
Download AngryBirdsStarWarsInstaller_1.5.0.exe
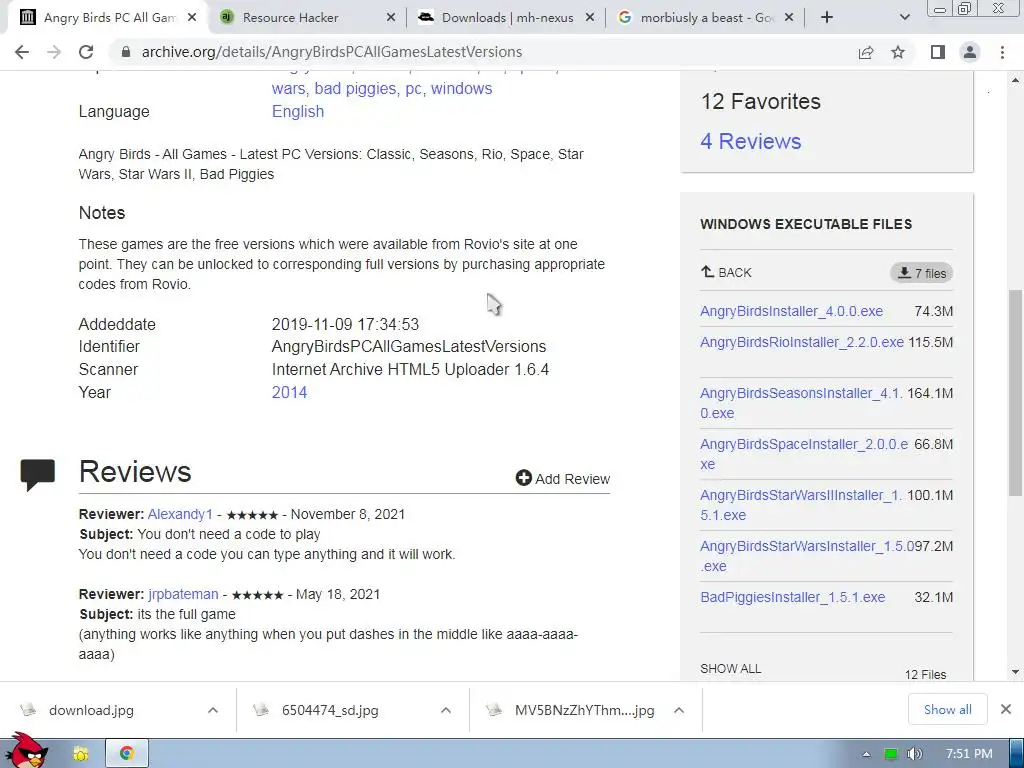(x=807, y=556)
